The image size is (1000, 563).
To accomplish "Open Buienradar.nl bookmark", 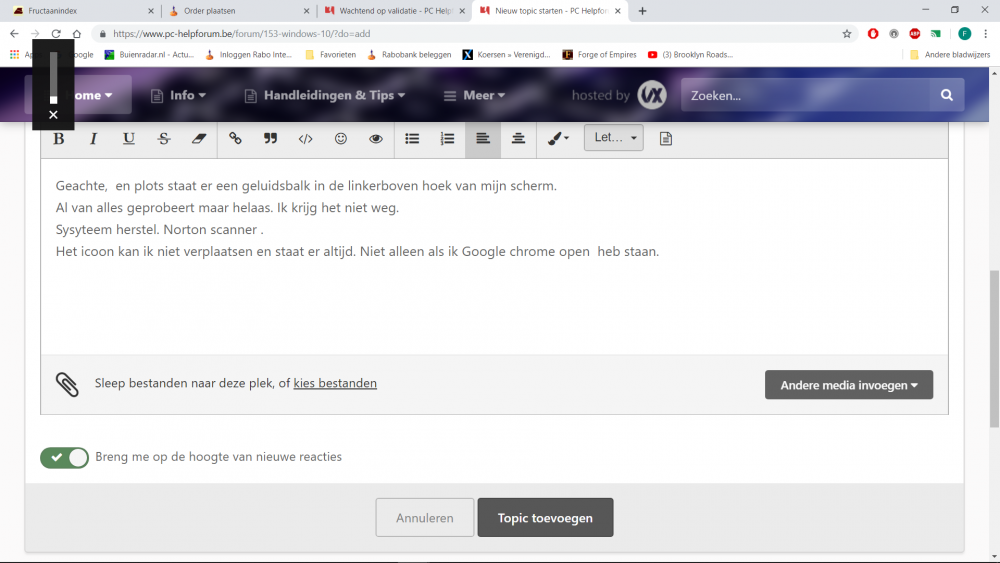I will [x=150, y=55].
